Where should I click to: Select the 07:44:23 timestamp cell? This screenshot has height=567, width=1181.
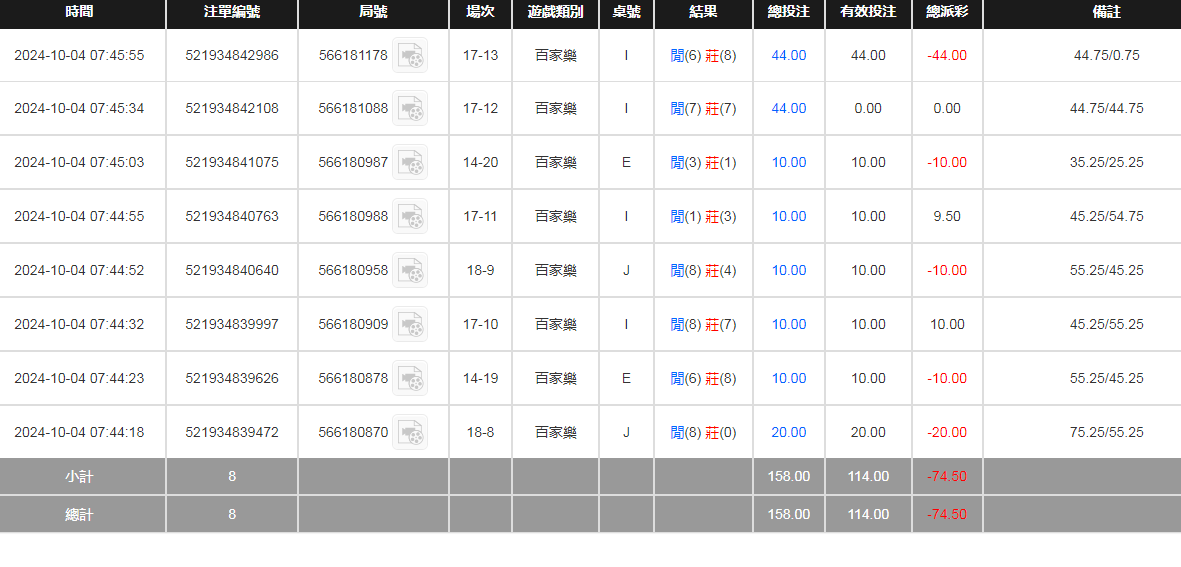[79, 378]
